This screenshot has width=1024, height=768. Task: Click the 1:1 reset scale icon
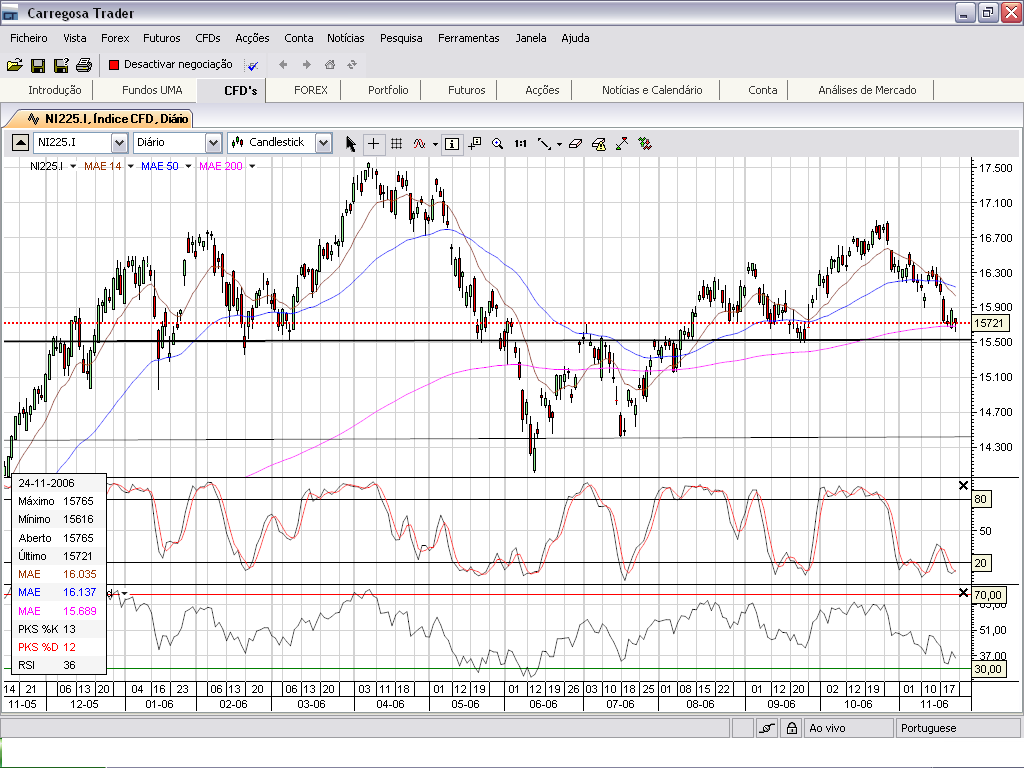click(520, 143)
